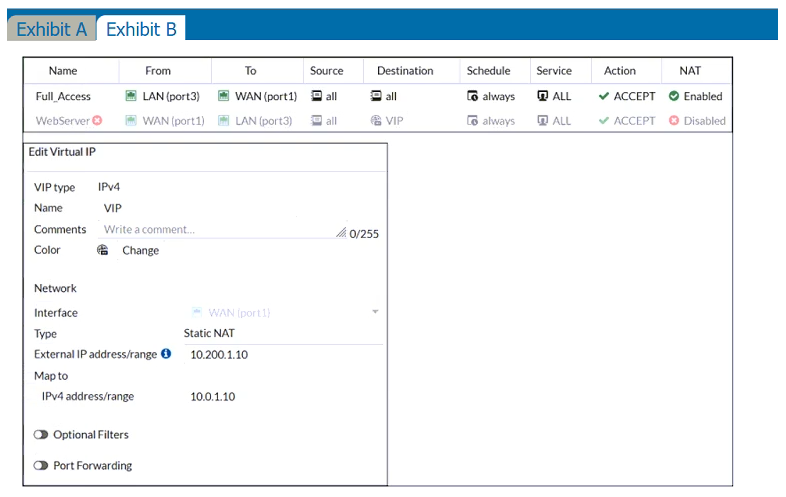Click the source 'all' address icon in WebServer row

pos(316,120)
